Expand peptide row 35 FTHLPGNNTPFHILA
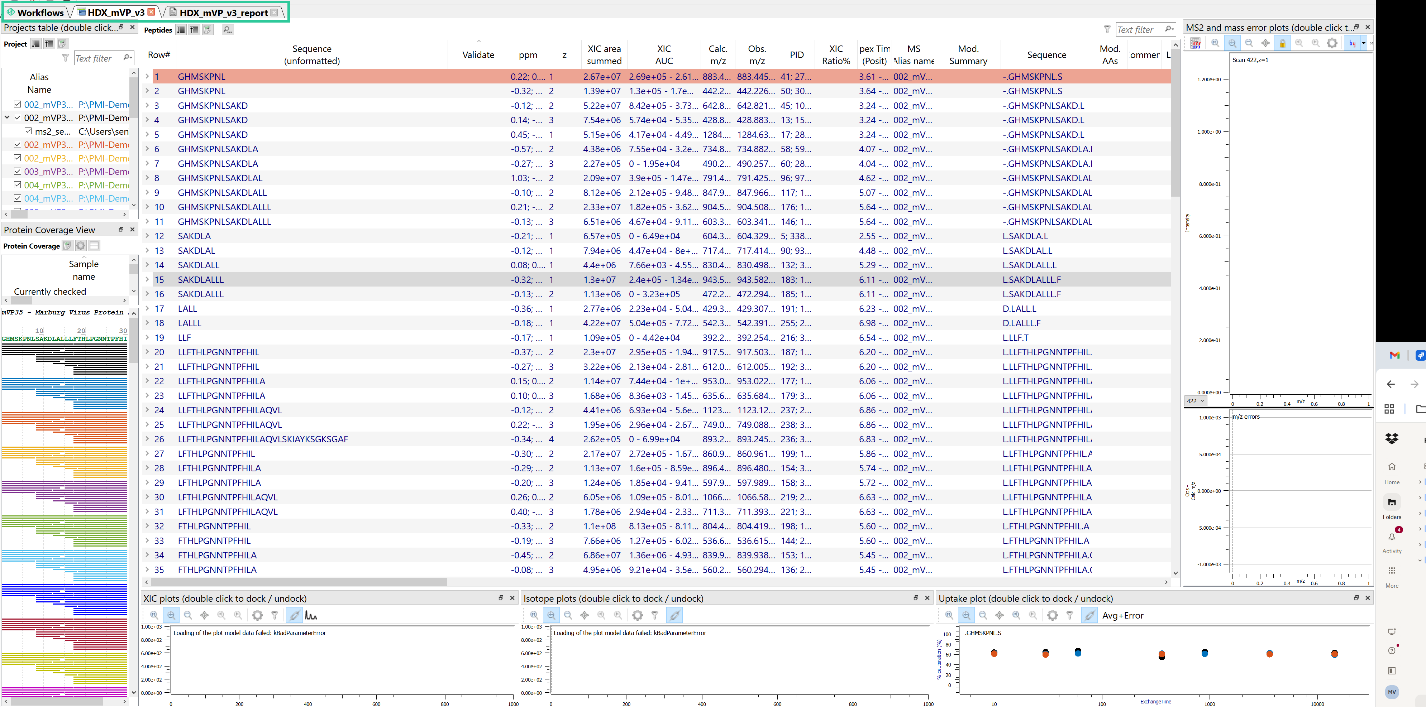The width and height of the screenshot is (1426, 707). [x=147, y=569]
